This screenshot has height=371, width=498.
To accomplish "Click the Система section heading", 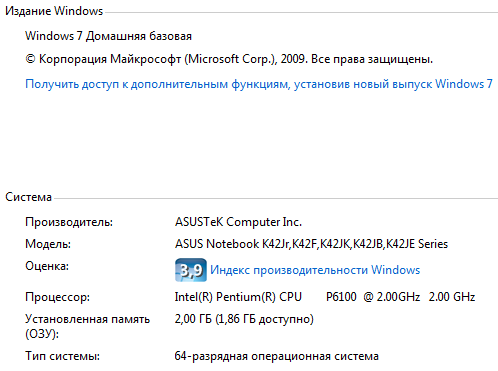I will tap(28, 197).
